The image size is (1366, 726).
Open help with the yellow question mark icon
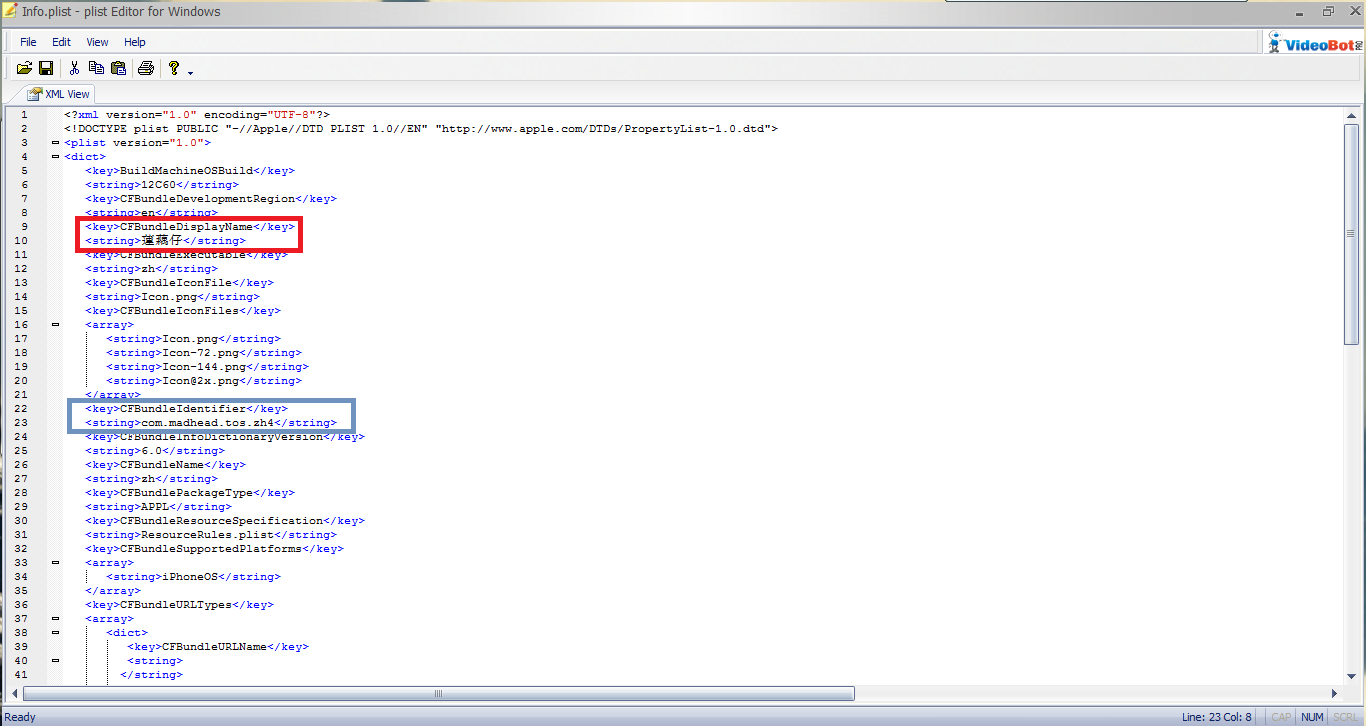tap(173, 68)
